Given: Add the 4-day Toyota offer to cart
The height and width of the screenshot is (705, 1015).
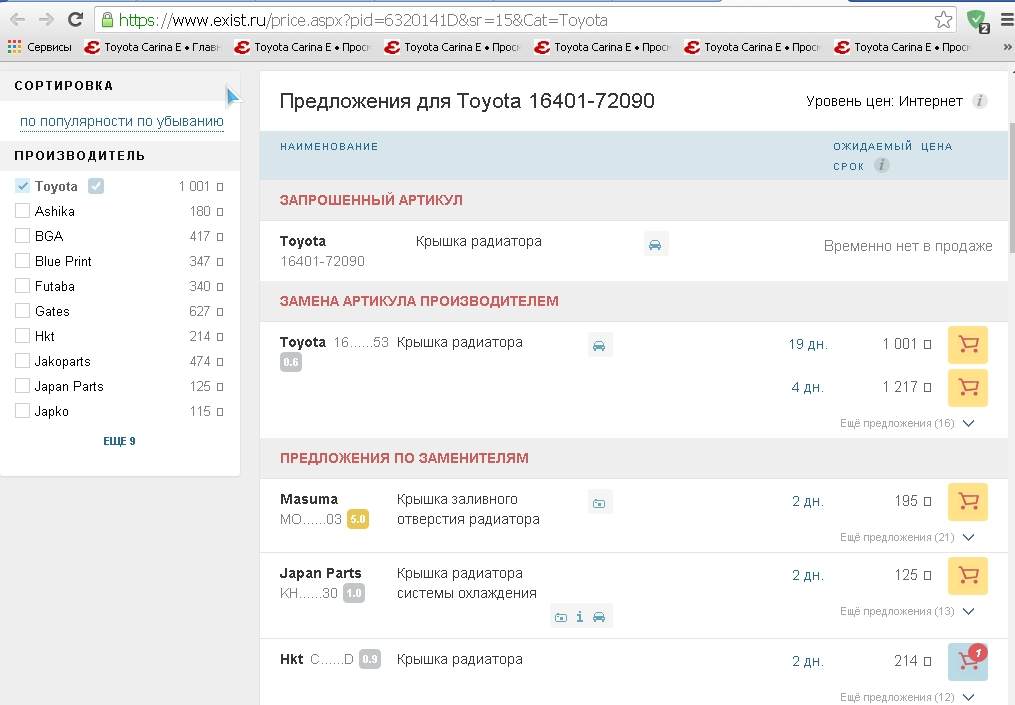Looking at the screenshot, I should [967, 387].
